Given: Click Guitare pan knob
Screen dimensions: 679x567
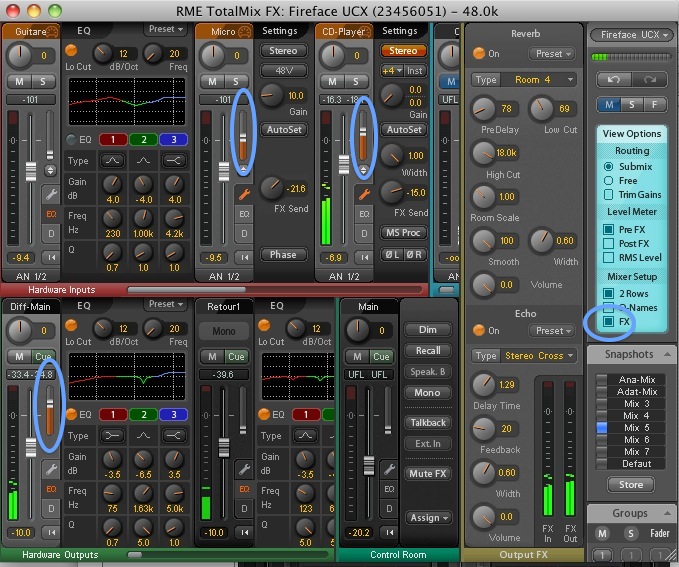Looking at the screenshot, I should (x=19, y=56).
